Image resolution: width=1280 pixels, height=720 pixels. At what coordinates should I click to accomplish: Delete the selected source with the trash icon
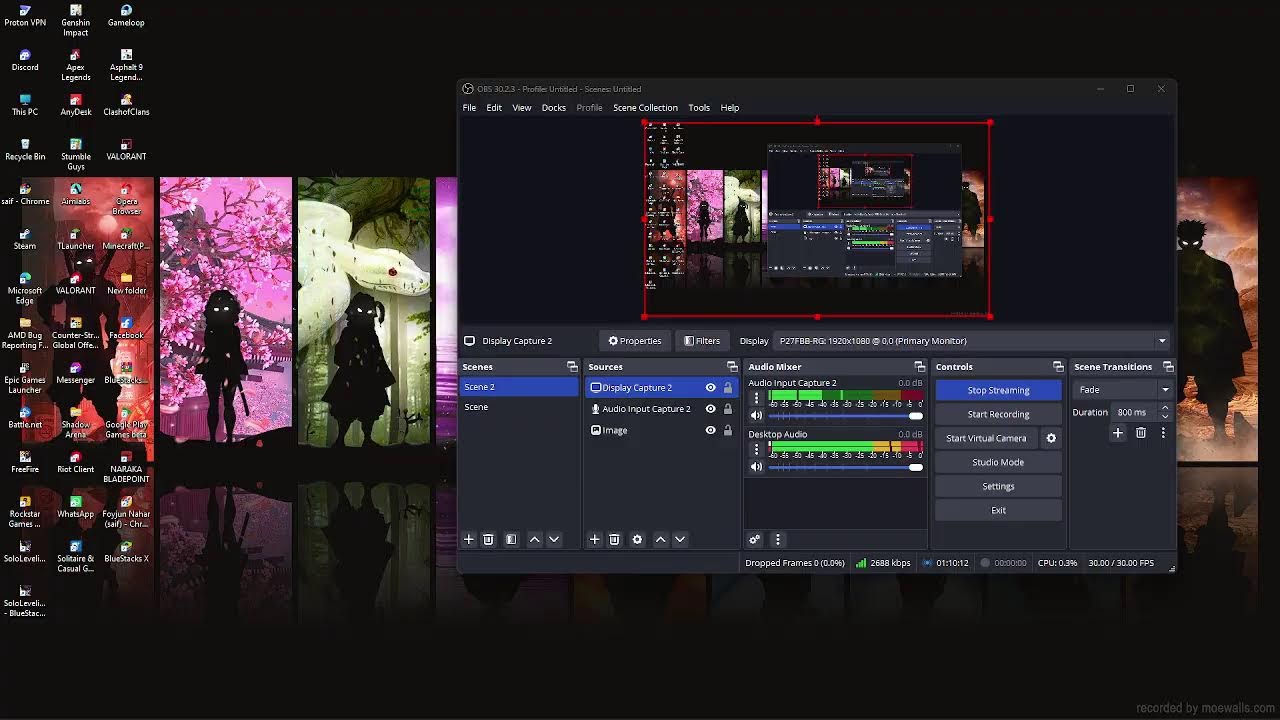click(614, 539)
